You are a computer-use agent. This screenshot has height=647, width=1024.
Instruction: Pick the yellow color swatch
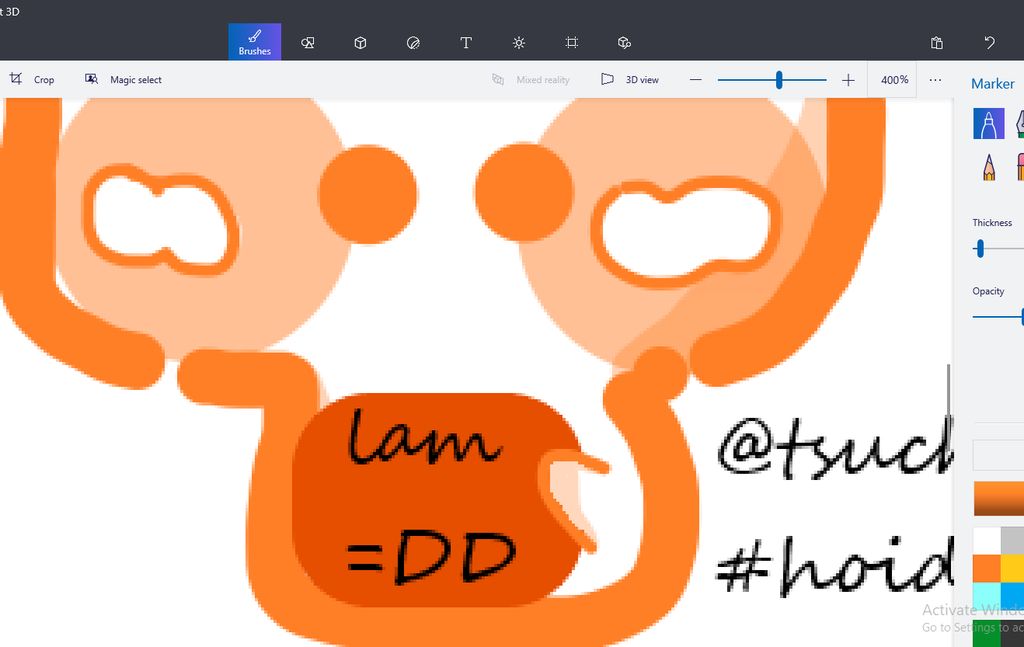click(x=1012, y=568)
